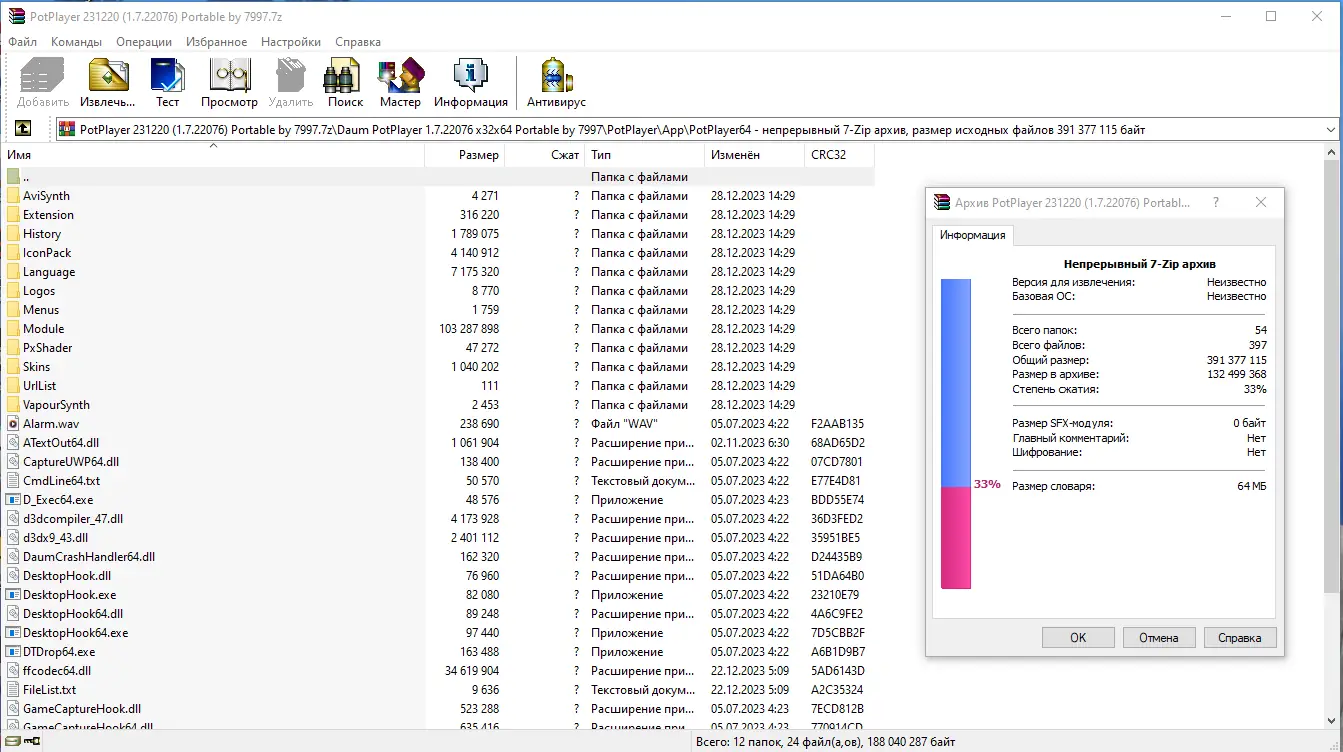Open the Файл menu

(x=23, y=42)
